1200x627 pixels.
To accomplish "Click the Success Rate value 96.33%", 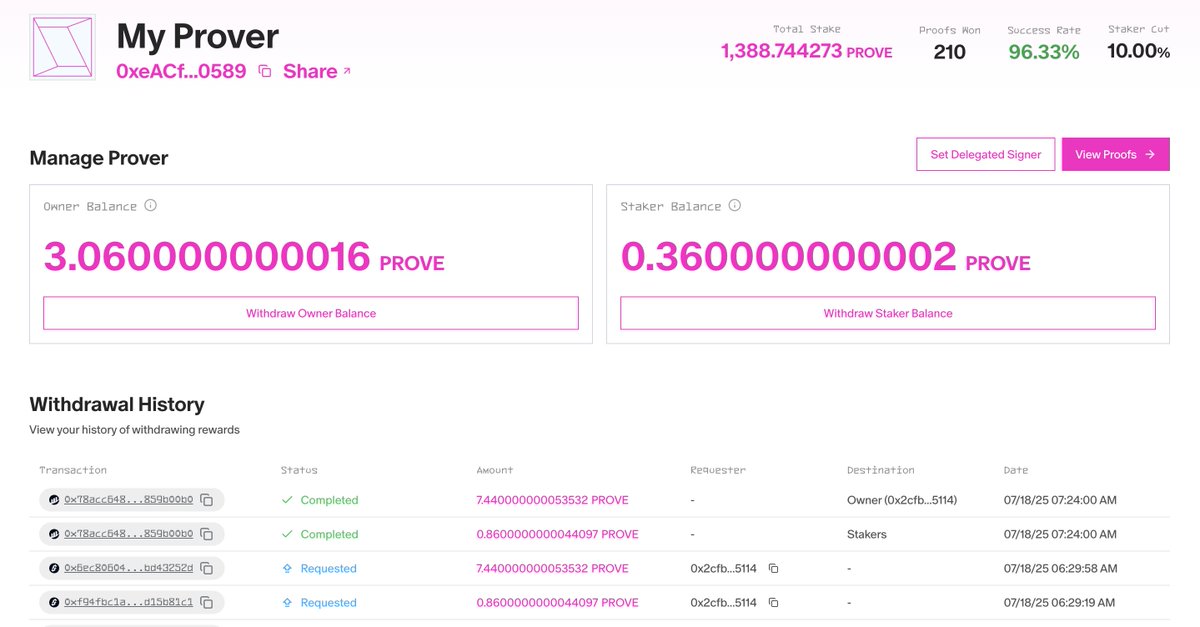I will [x=1043, y=52].
